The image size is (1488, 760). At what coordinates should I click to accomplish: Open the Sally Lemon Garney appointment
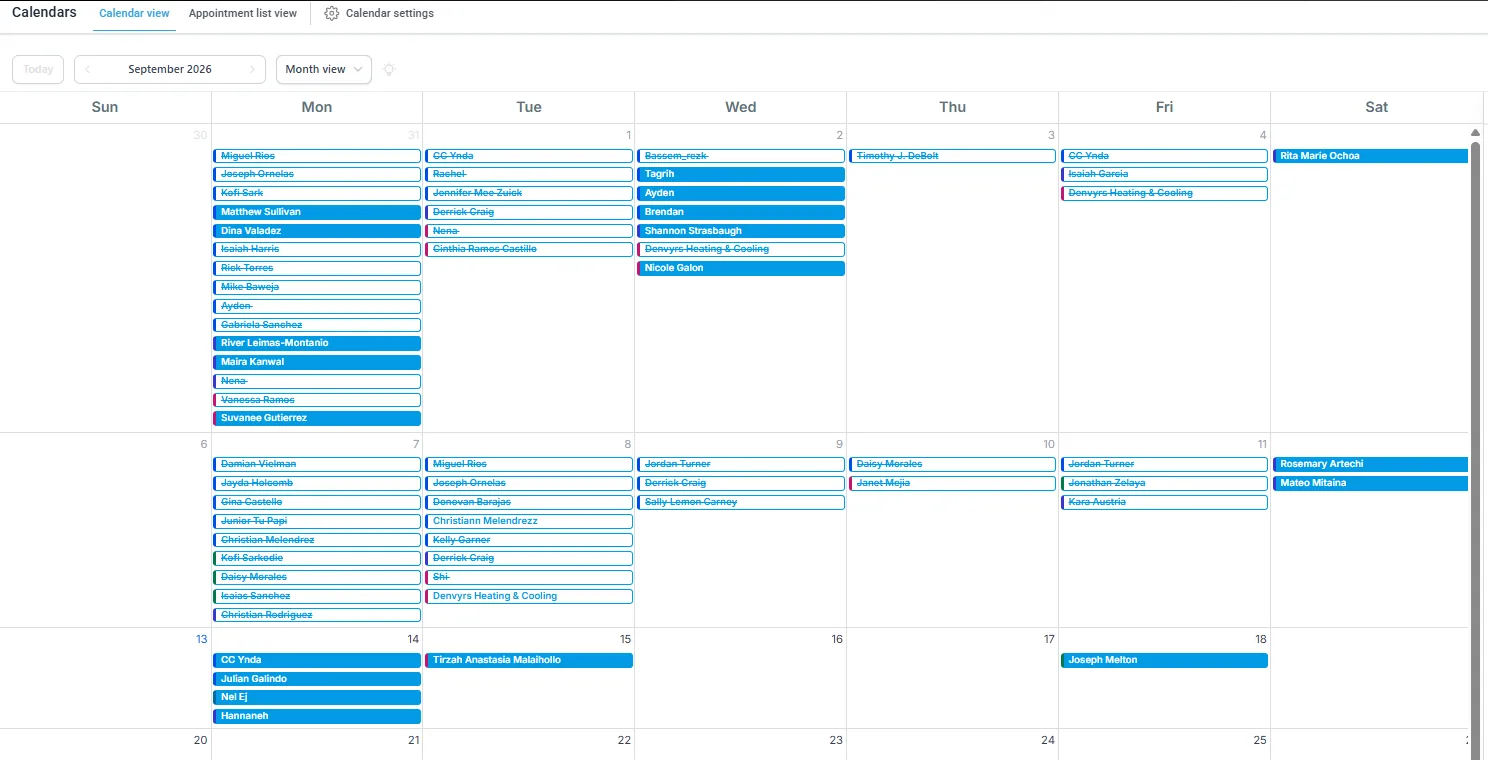pos(741,502)
